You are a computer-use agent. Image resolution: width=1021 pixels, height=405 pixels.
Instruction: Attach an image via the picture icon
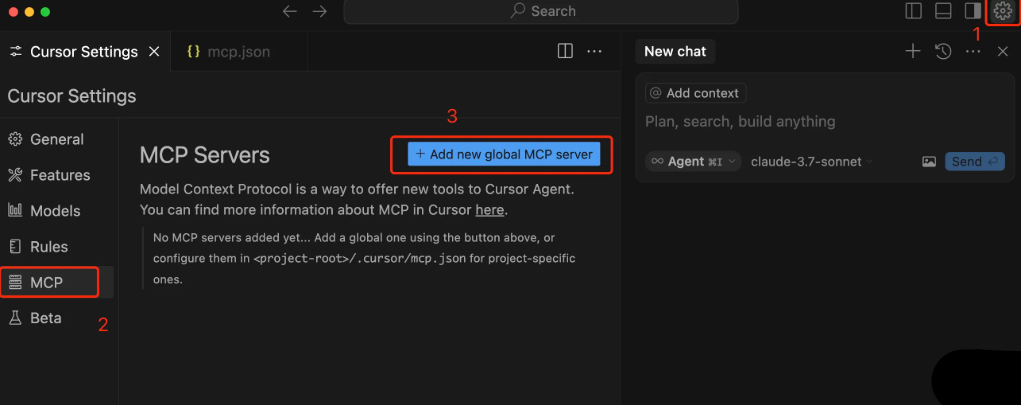tap(929, 161)
